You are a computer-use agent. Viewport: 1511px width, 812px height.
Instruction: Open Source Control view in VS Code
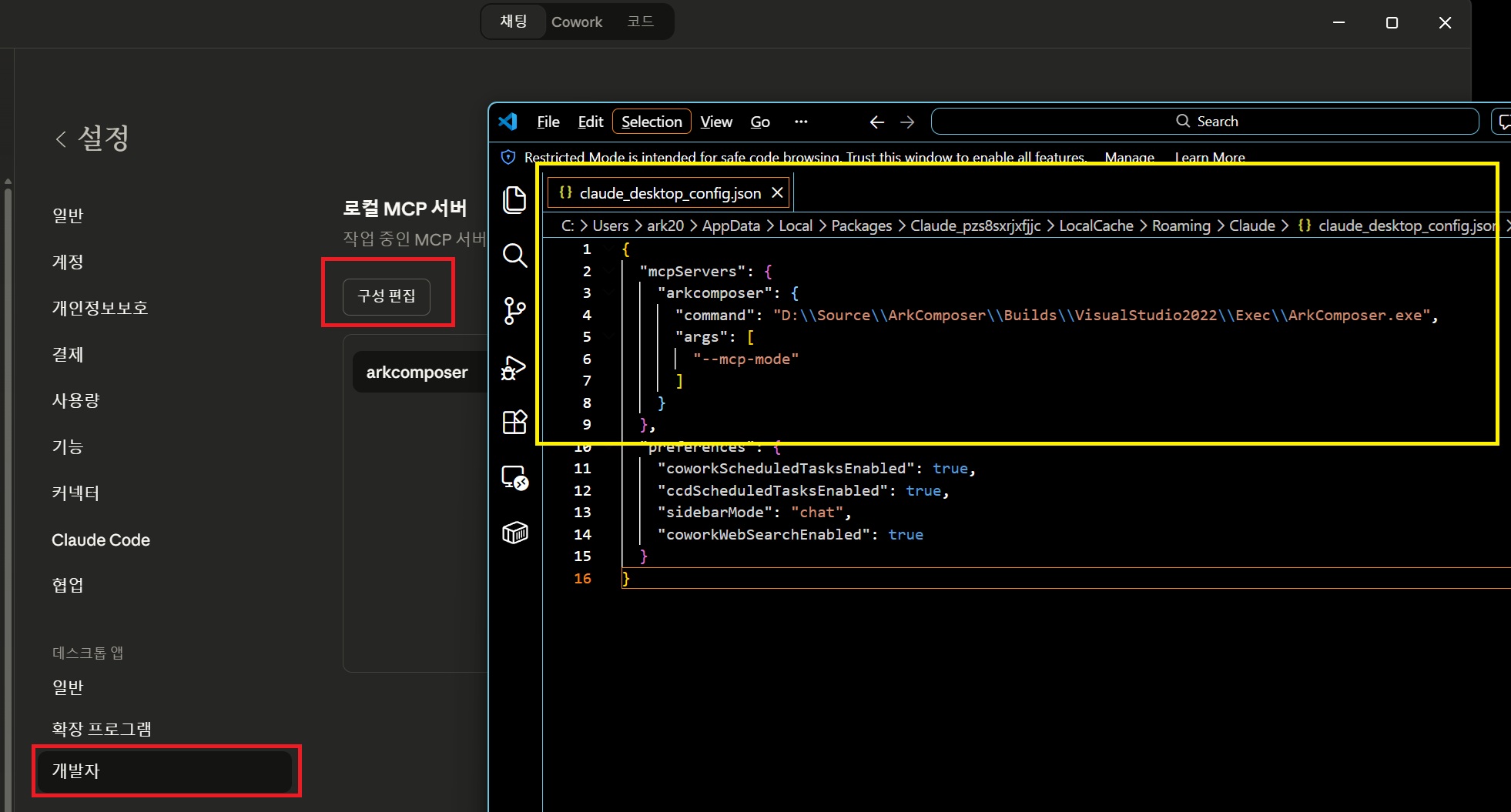point(514,310)
